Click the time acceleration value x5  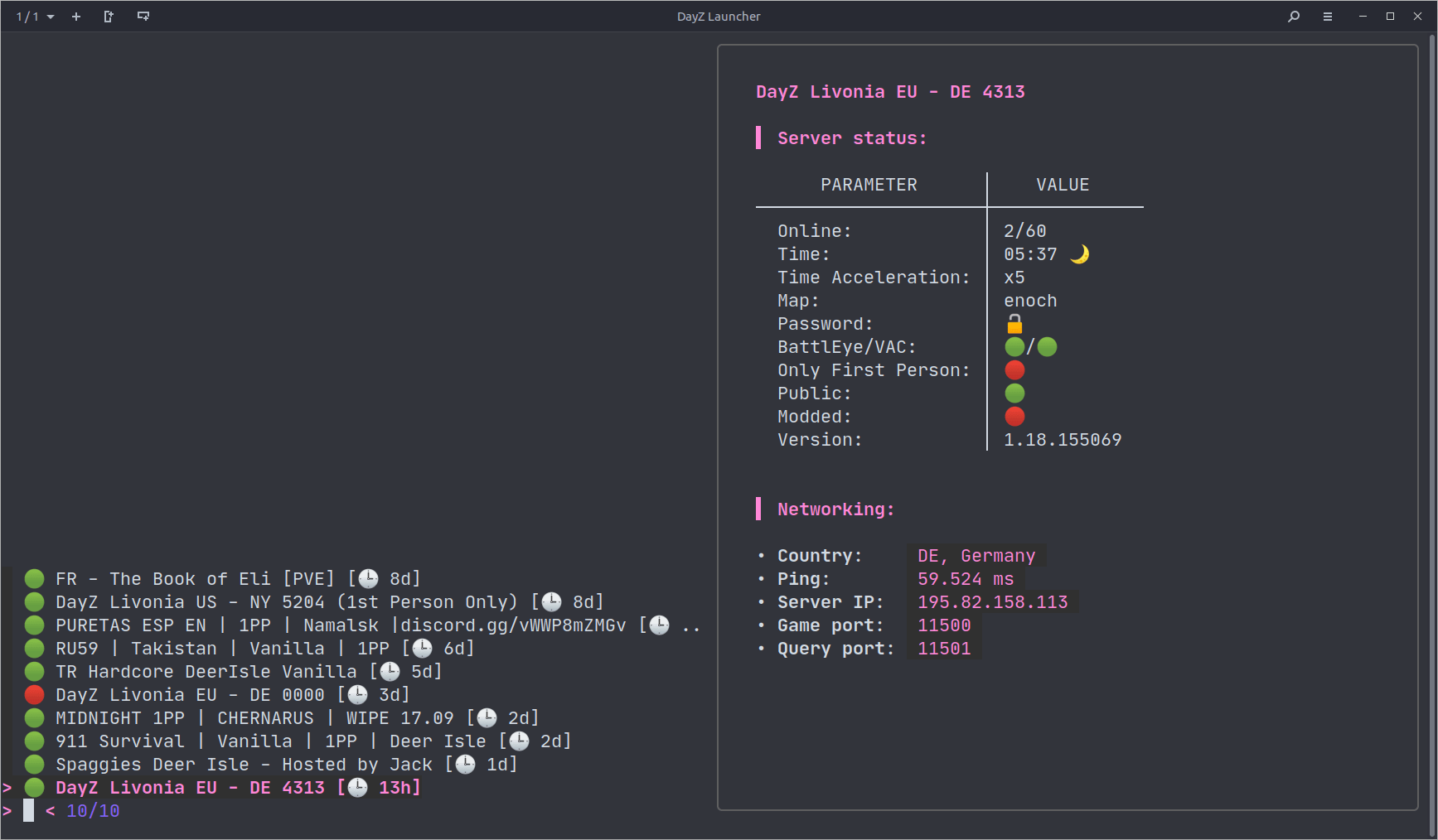pyautogui.click(x=1014, y=278)
